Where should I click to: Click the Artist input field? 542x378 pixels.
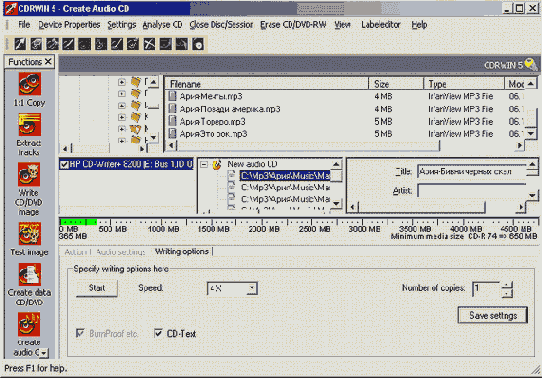tap(471, 190)
